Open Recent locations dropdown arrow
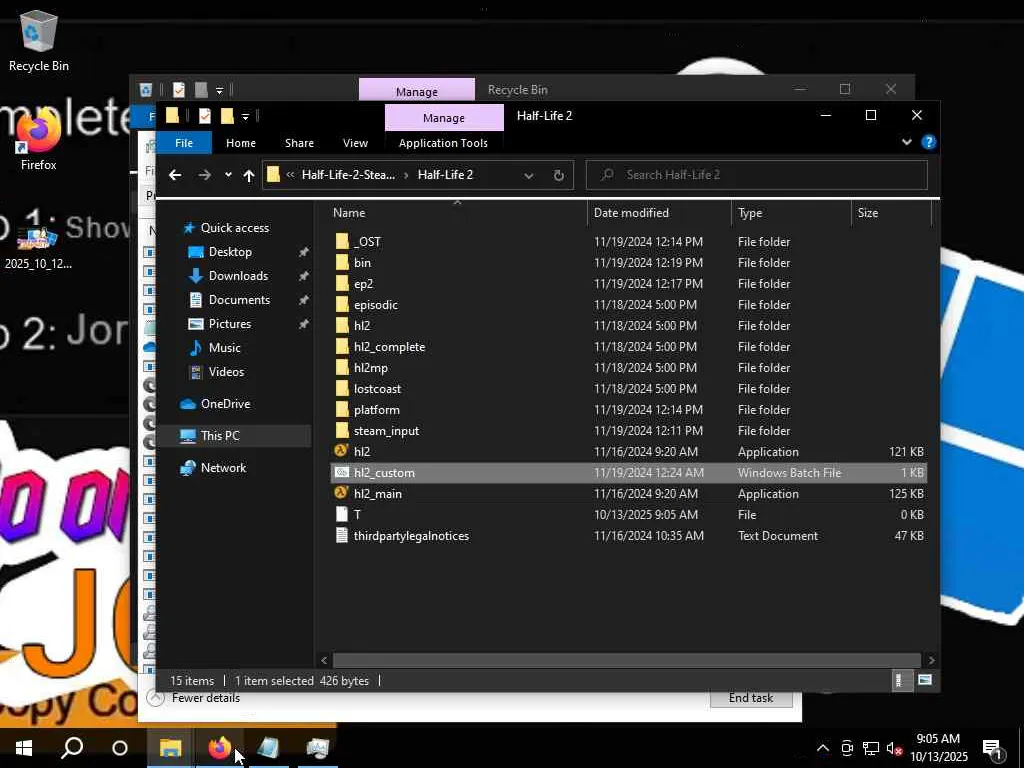 (x=228, y=175)
